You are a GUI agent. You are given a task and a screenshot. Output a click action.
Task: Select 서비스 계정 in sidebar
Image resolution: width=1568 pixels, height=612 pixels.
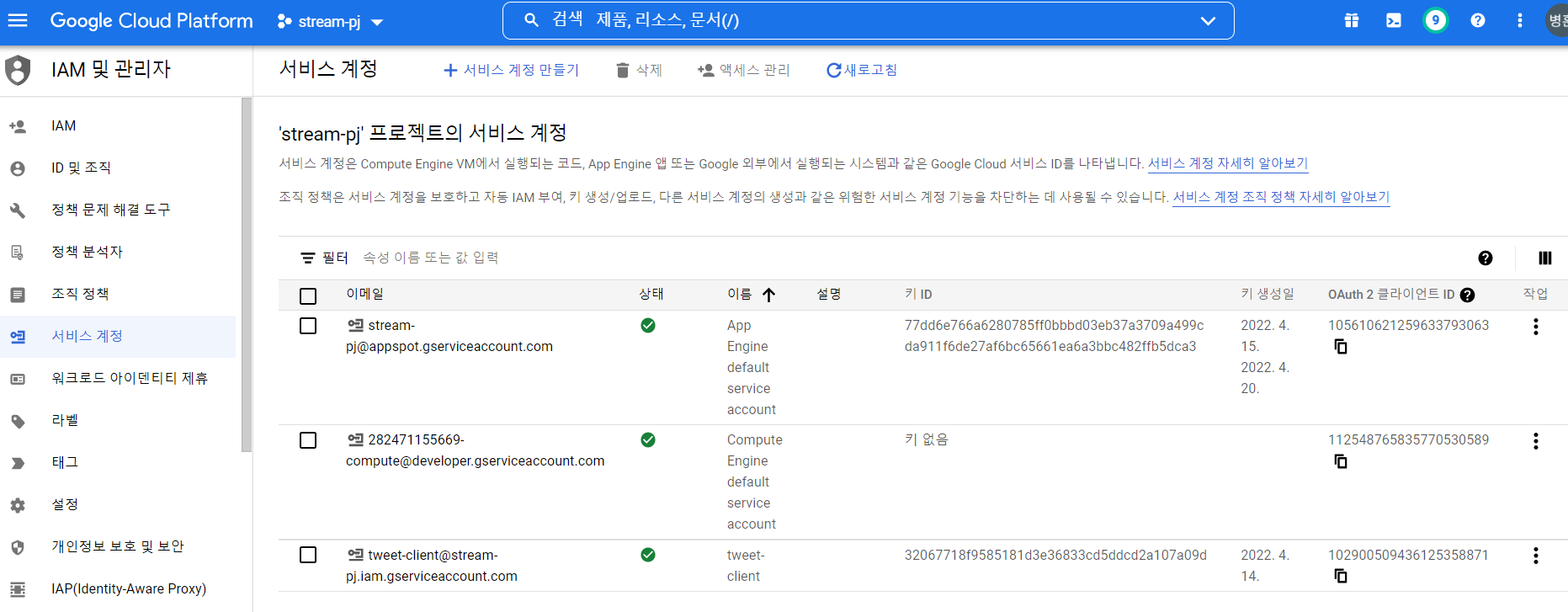pyautogui.click(x=118, y=337)
